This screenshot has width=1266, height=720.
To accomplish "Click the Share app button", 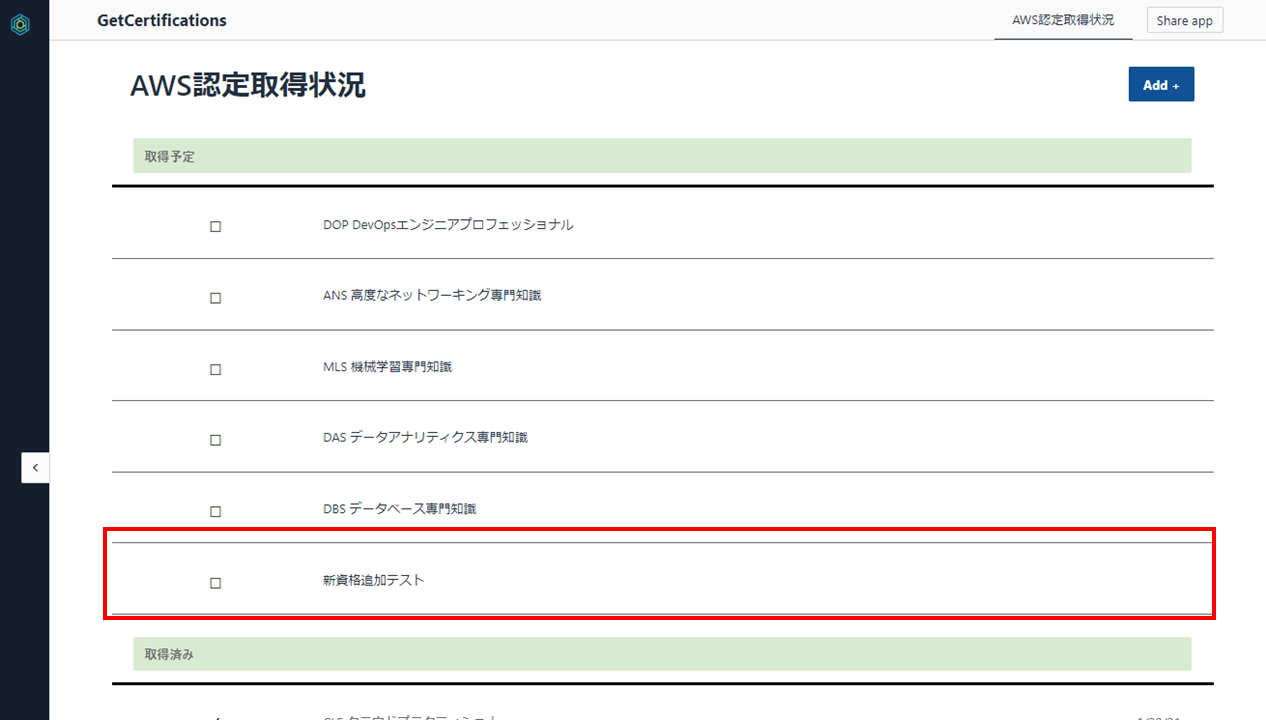I will (x=1185, y=20).
